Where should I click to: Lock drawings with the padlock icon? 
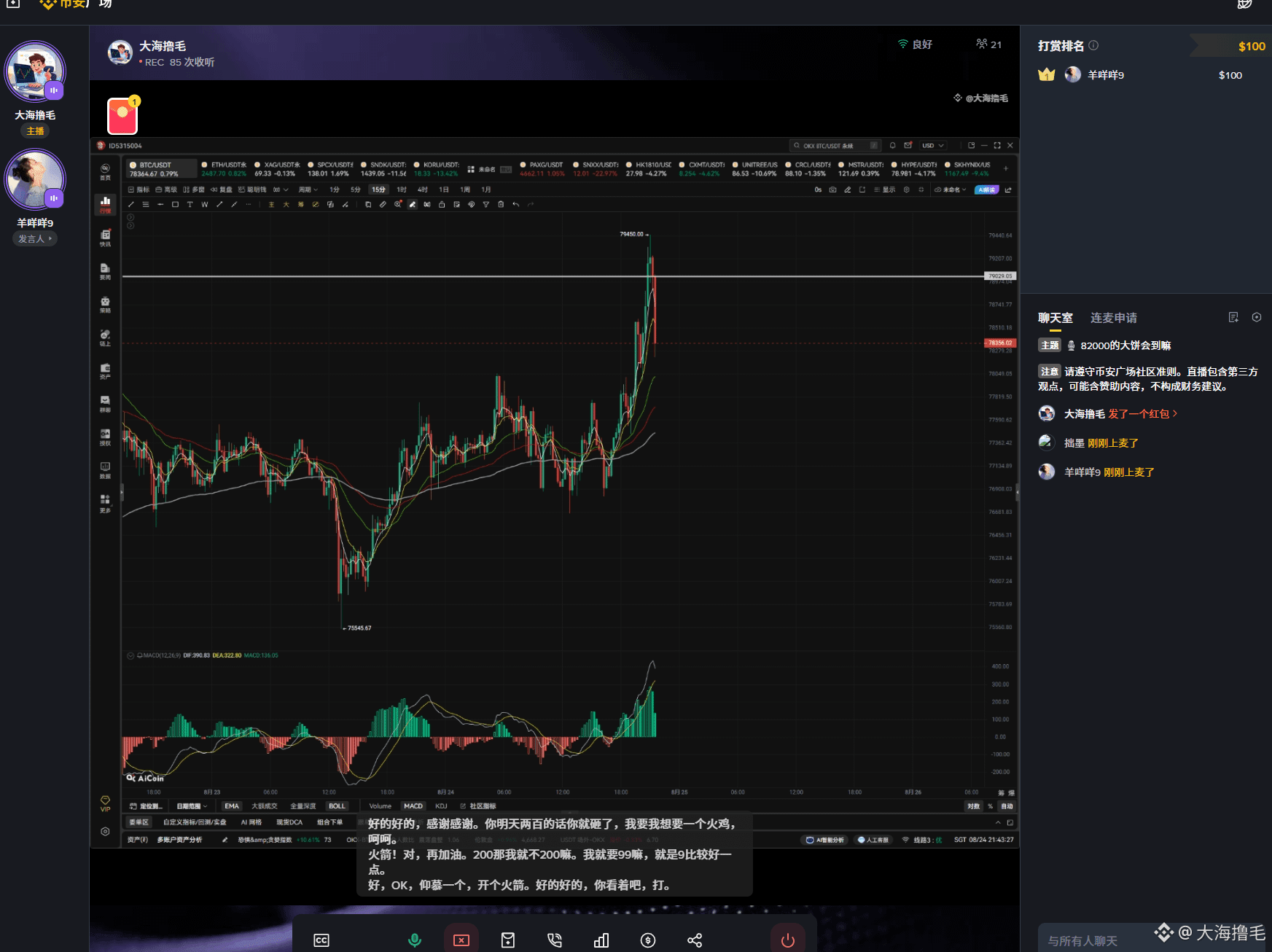pos(442,205)
